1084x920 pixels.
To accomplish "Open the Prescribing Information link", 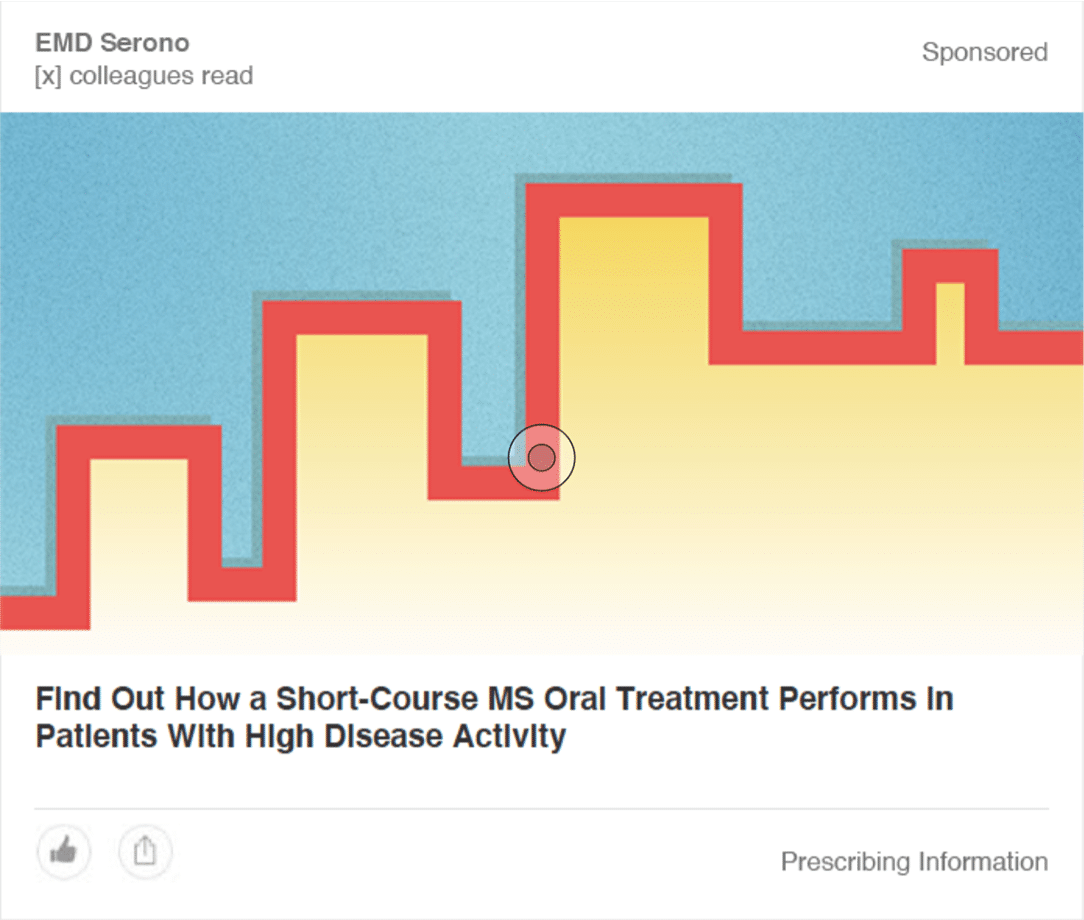I will pos(914,861).
